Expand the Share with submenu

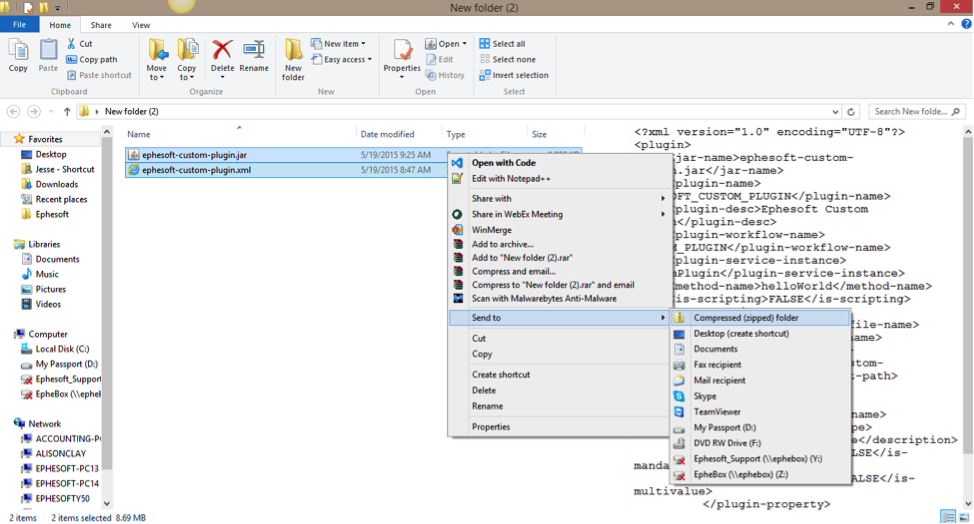[x=663, y=199]
